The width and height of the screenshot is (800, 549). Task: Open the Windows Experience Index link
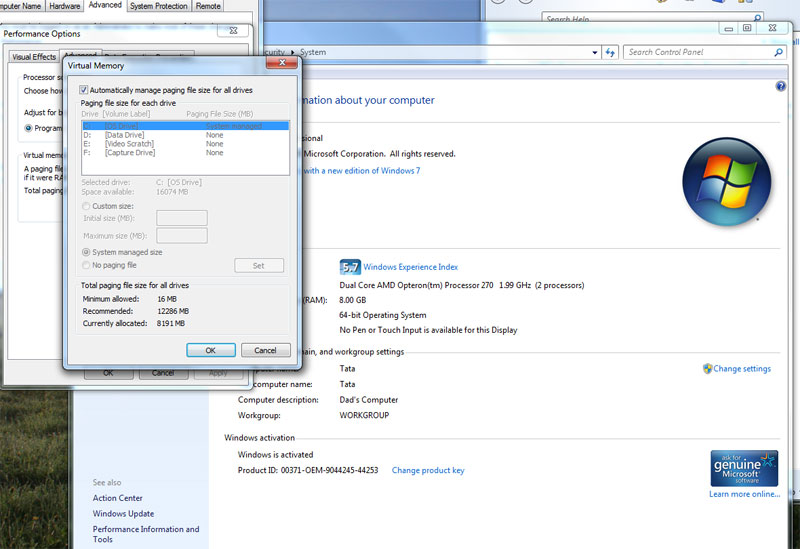pyautogui.click(x=410, y=267)
